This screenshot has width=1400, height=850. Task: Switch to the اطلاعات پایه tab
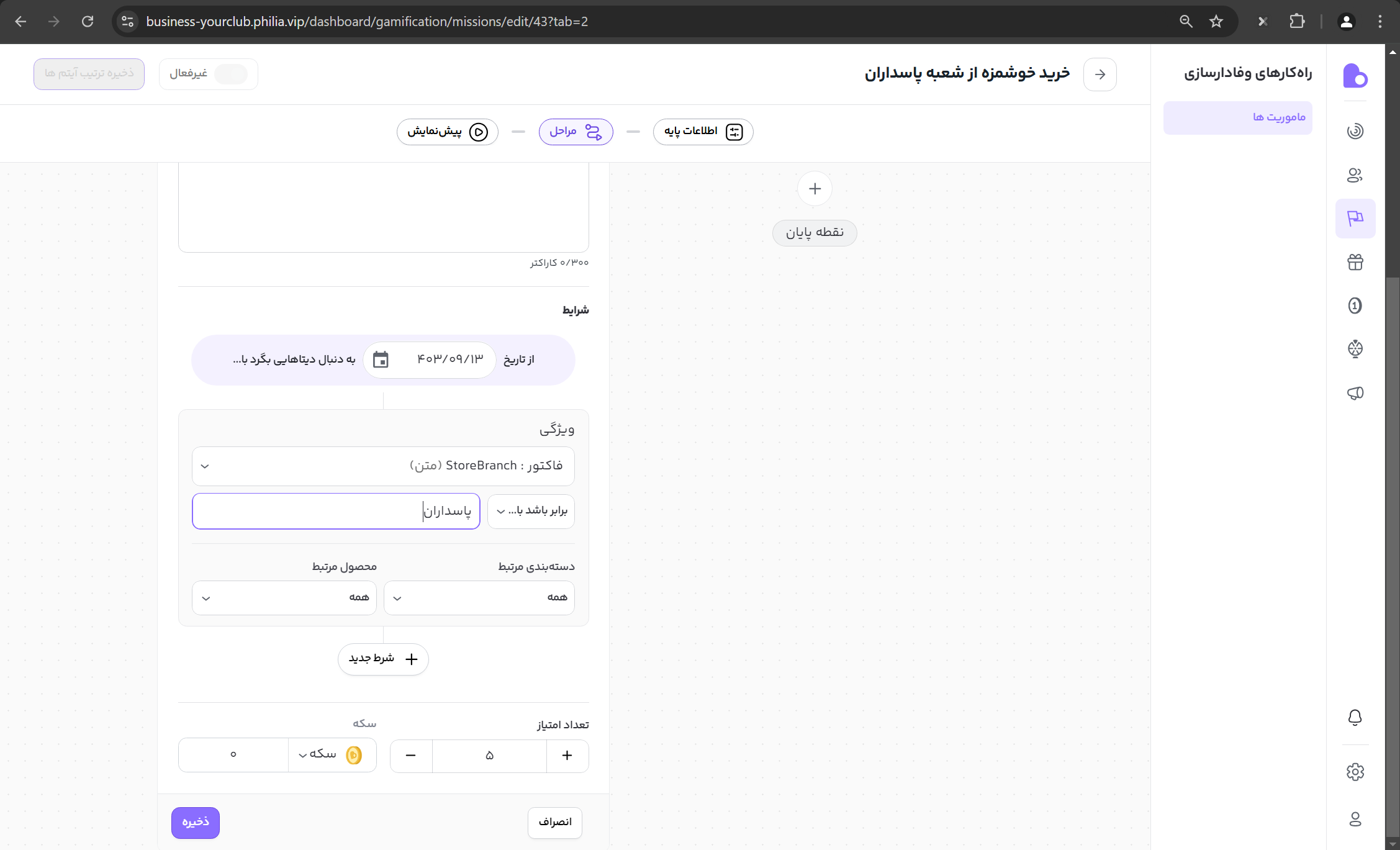pyautogui.click(x=703, y=132)
